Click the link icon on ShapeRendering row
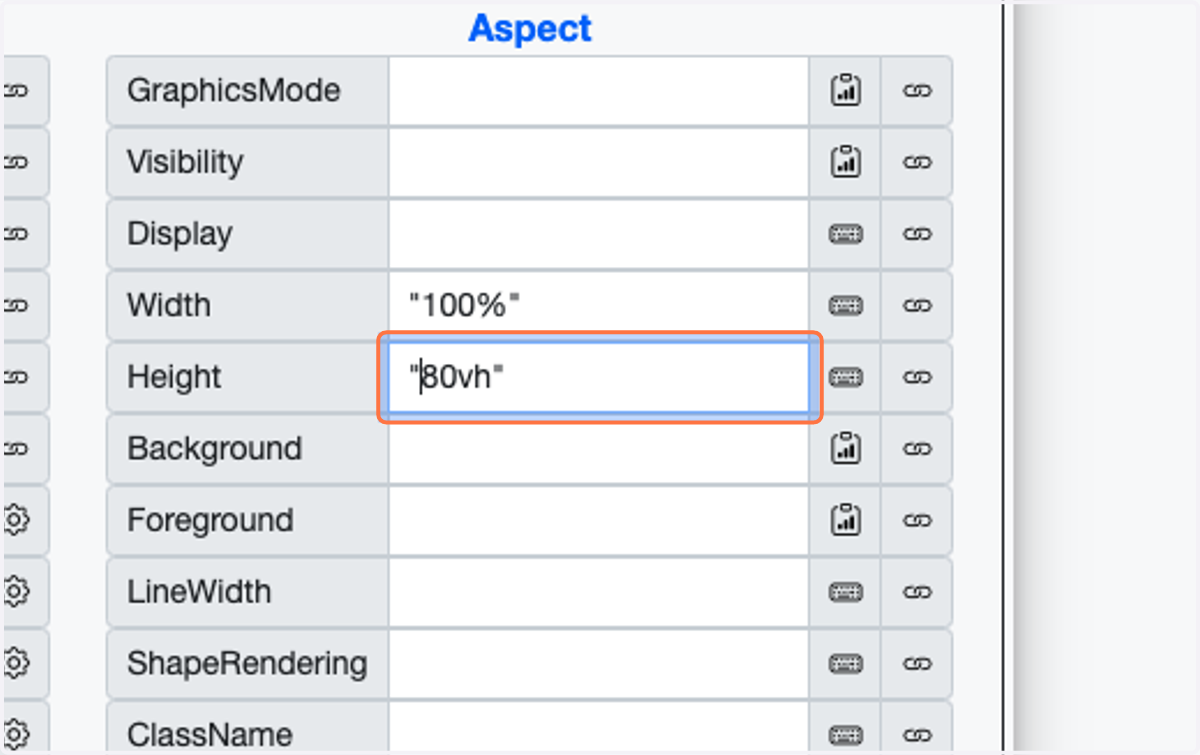 (x=917, y=664)
